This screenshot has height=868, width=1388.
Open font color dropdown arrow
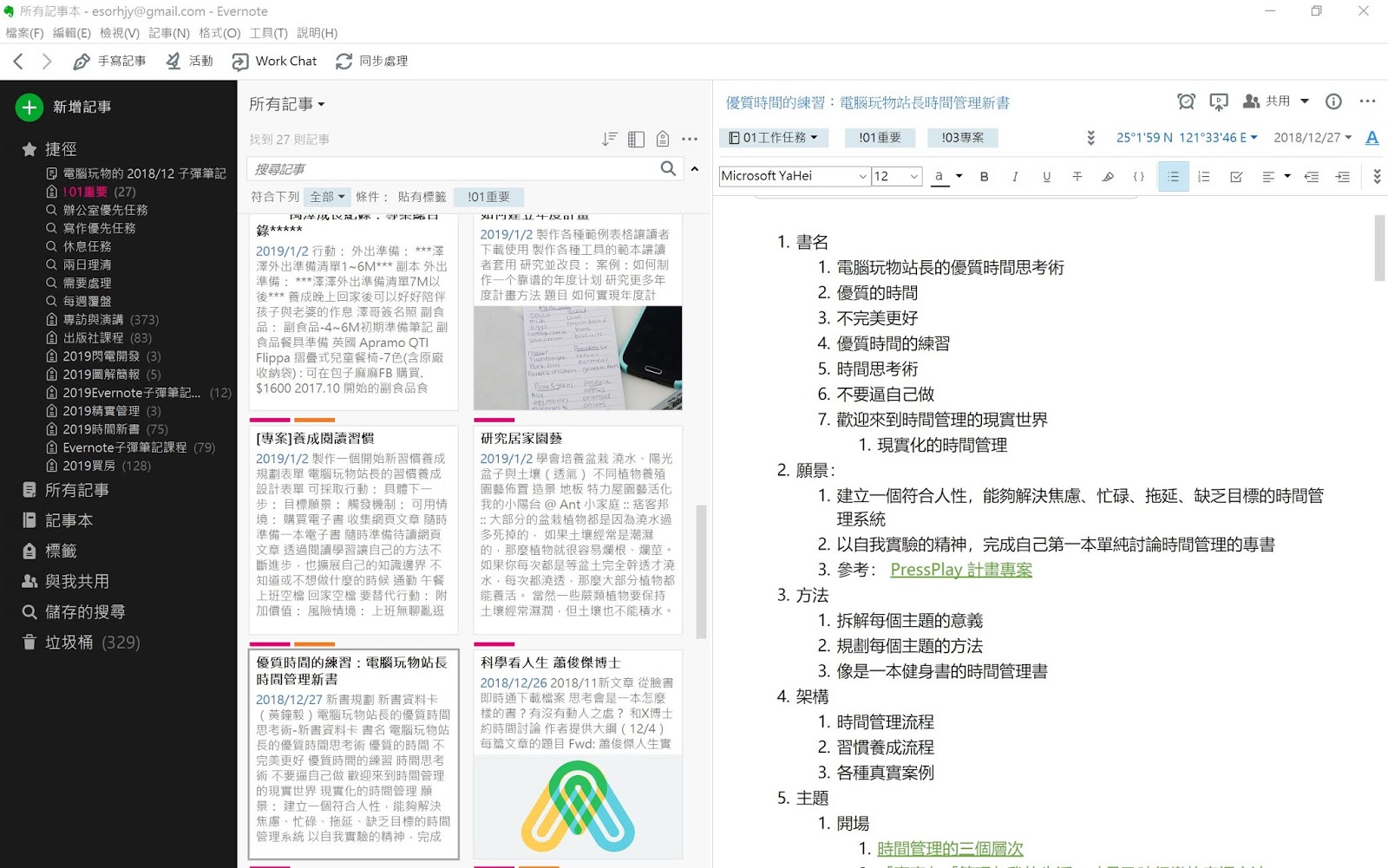(x=959, y=176)
